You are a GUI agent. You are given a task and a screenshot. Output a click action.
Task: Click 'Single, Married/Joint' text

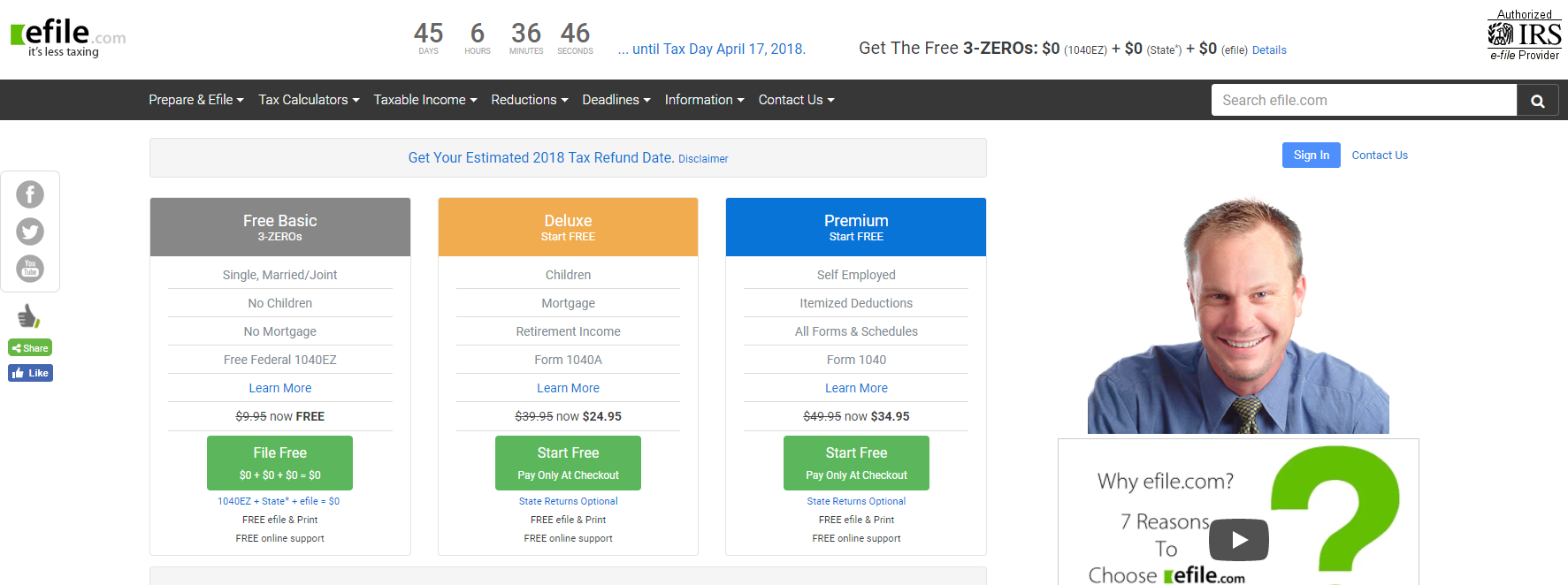pyautogui.click(x=280, y=275)
